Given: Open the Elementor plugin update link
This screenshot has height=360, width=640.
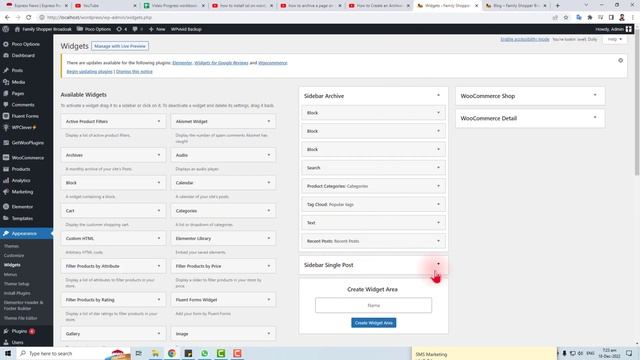Looking at the screenshot, I should point(182,63).
